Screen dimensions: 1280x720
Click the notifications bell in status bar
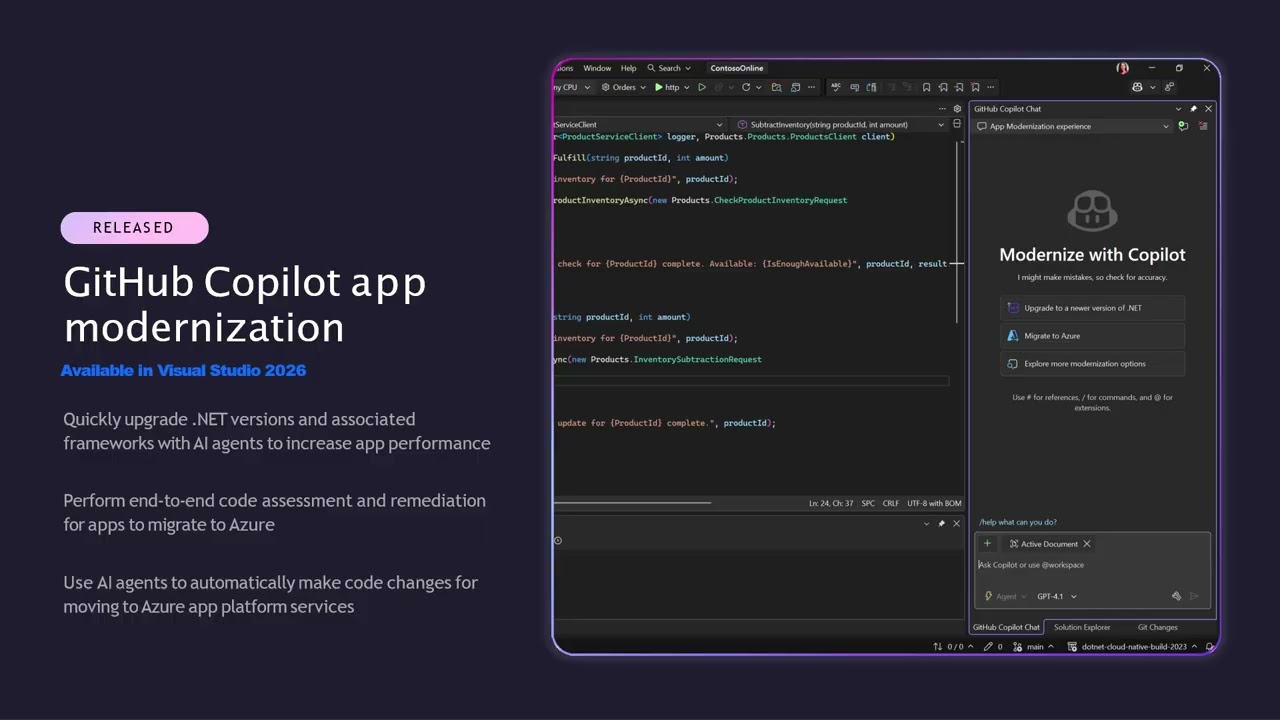coord(1208,647)
